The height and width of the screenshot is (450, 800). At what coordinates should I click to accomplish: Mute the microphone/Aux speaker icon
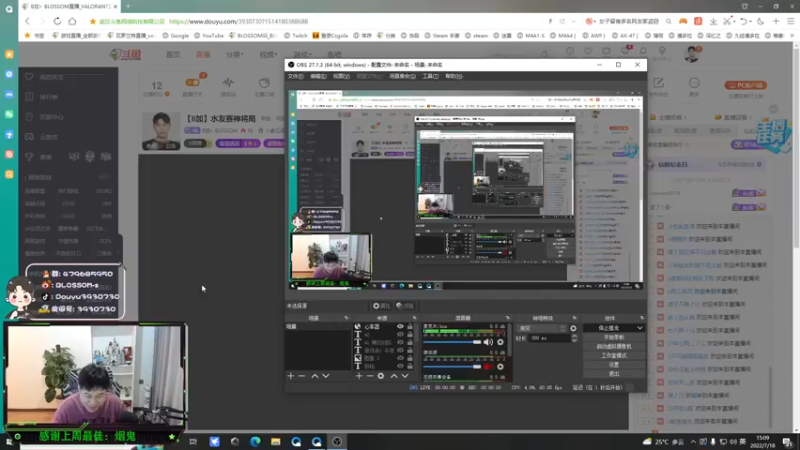[x=488, y=342]
